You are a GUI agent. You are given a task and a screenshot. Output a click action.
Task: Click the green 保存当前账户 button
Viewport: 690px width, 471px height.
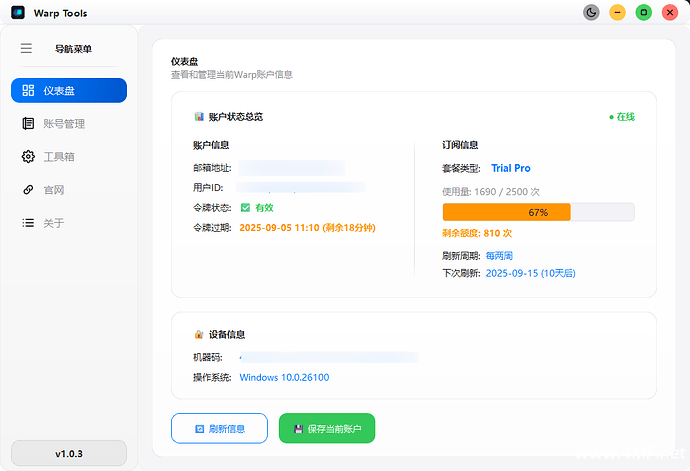[x=326, y=428]
